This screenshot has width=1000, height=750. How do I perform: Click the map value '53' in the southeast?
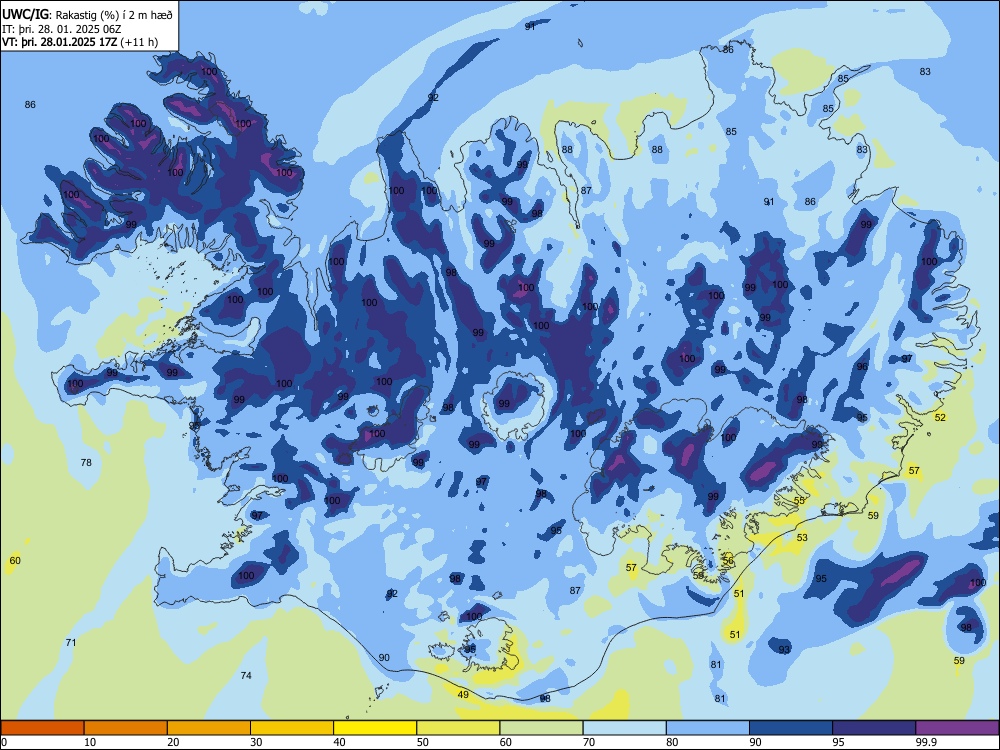coord(802,538)
